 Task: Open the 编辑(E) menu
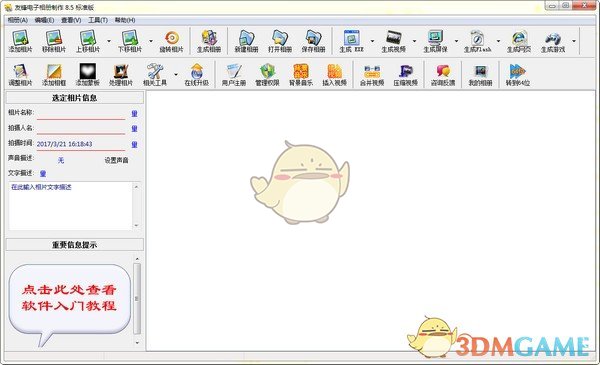(44, 20)
